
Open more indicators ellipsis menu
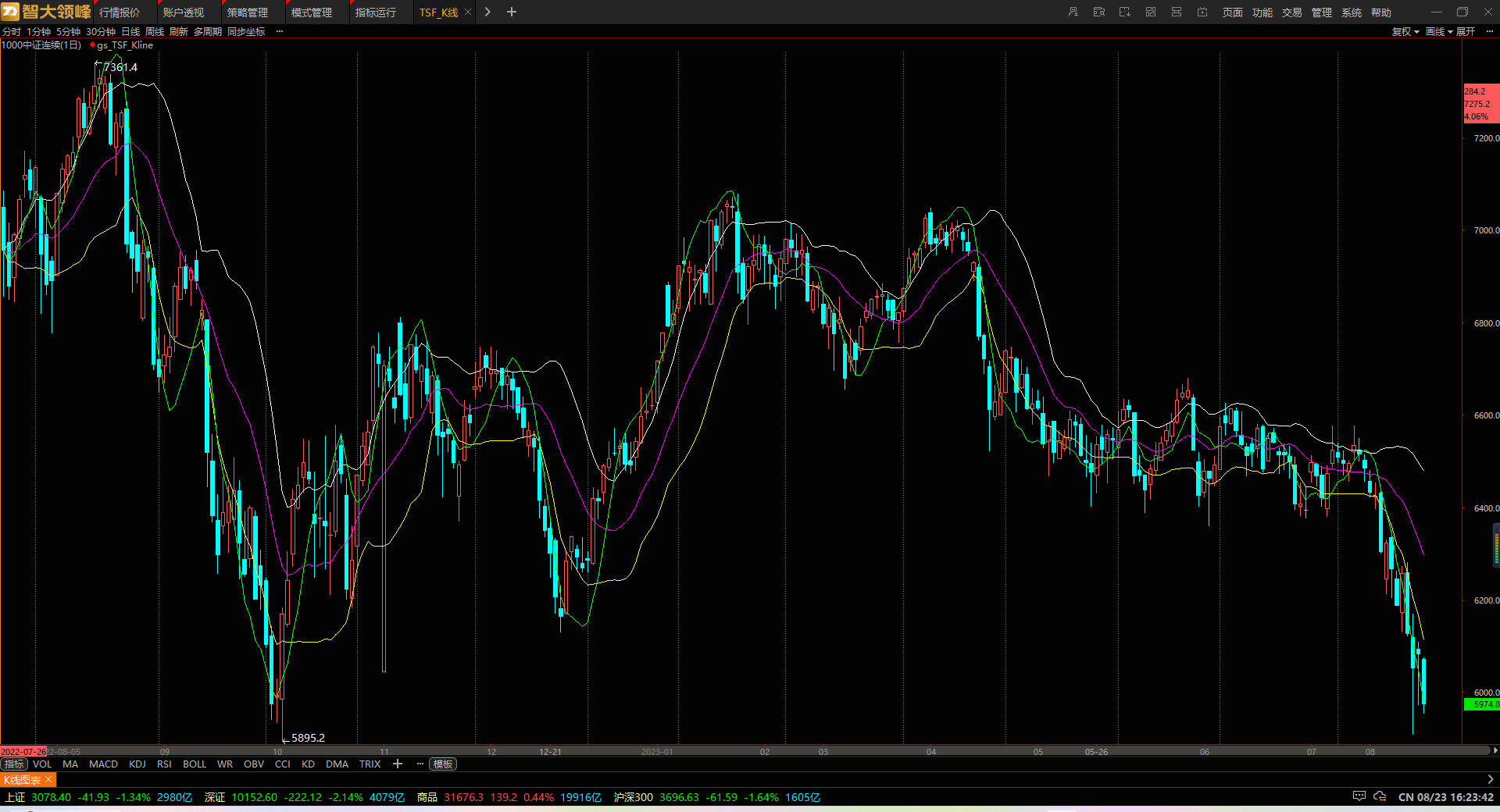tap(420, 764)
